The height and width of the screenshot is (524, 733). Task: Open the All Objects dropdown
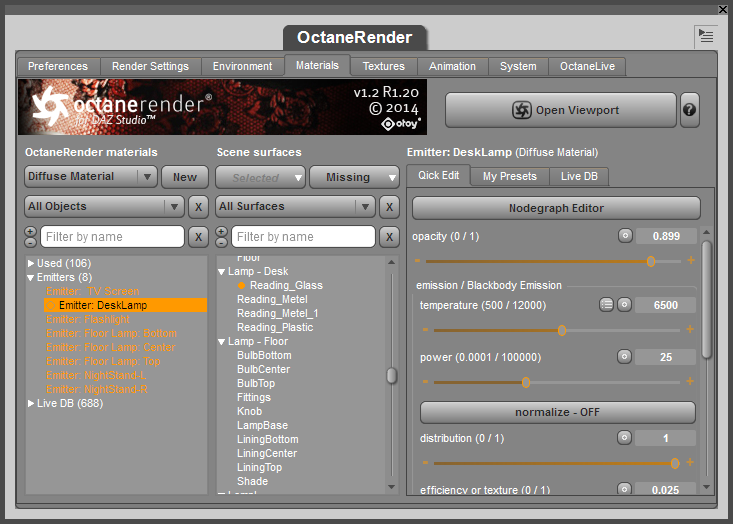coord(104,207)
